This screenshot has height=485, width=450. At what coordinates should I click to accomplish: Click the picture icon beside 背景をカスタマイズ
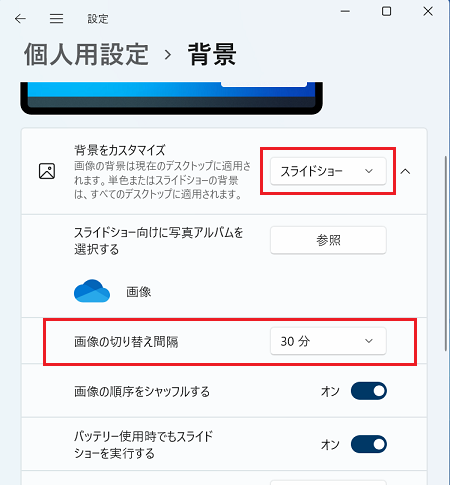click(47, 171)
